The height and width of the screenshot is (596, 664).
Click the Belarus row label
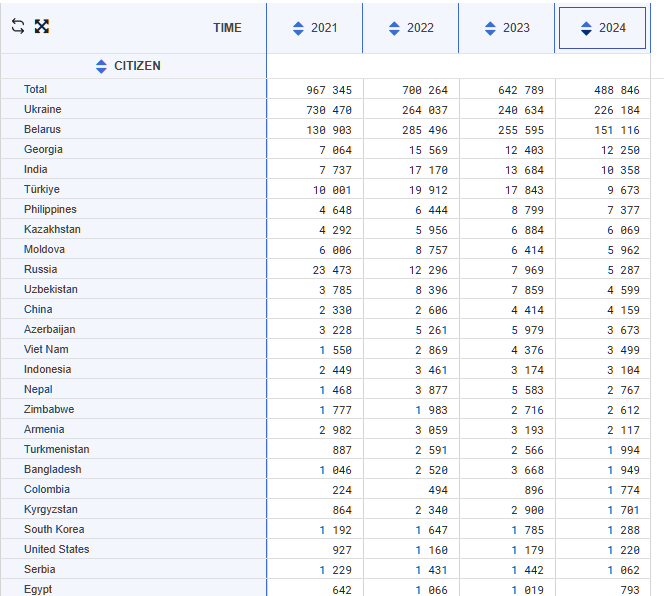[x=42, y=129]
